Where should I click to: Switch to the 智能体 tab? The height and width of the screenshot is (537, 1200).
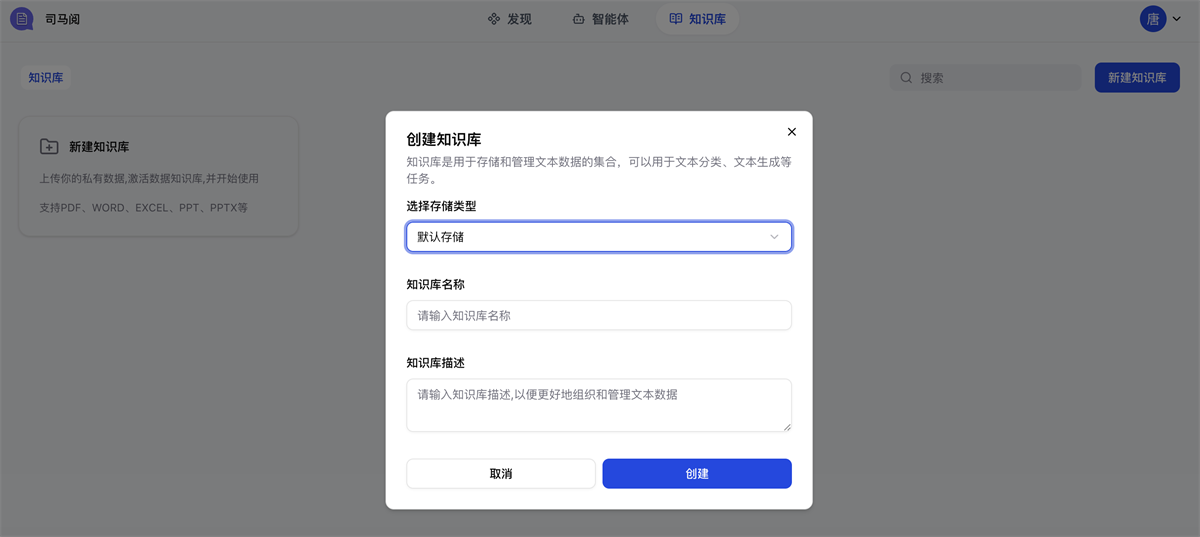[601, 19]
